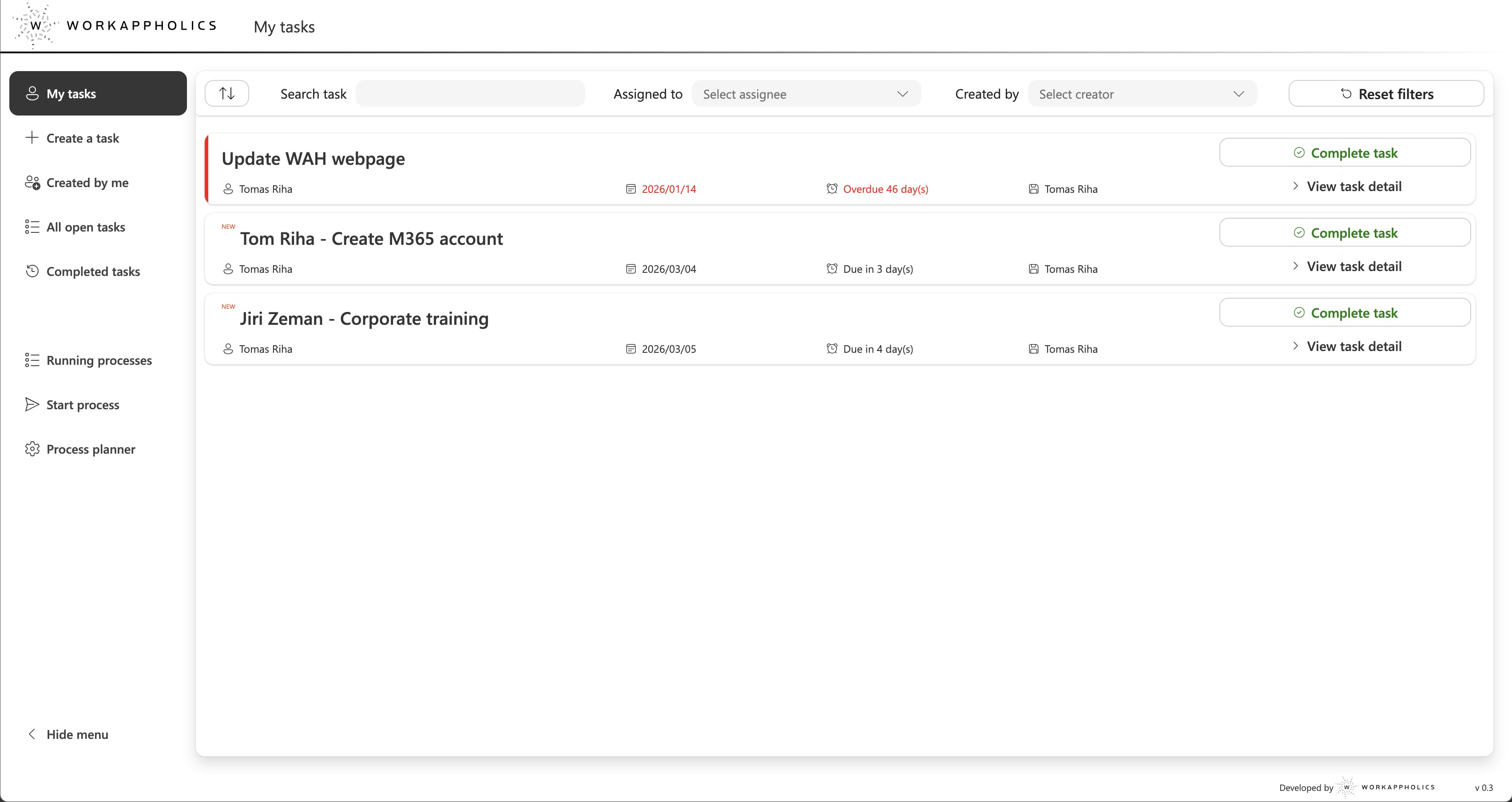Click calendar icon next to 2026/01/14
This screenshot has height=802, width=1512.
tap(631, 189)
